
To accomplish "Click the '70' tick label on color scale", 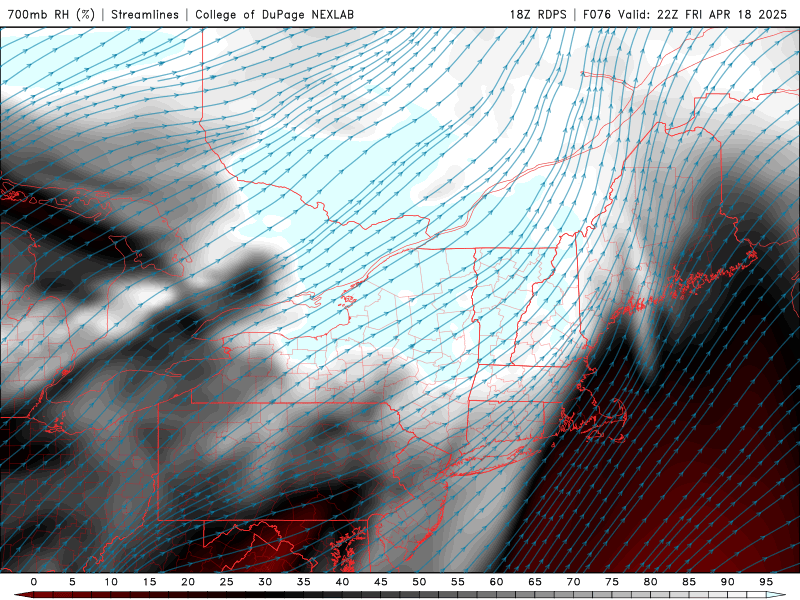I will point(573,582).
